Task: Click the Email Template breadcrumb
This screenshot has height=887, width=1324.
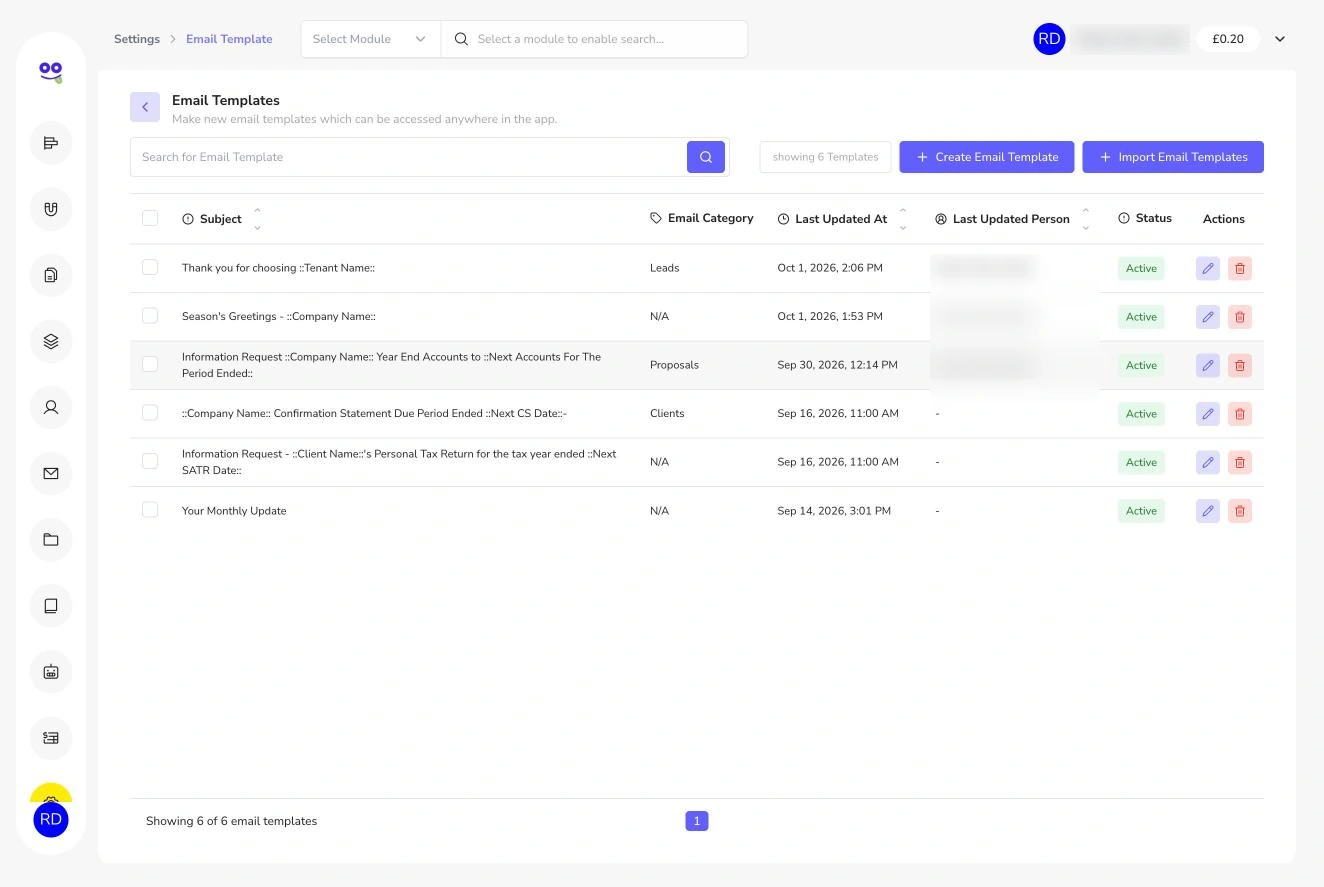Action: point(229,39)
